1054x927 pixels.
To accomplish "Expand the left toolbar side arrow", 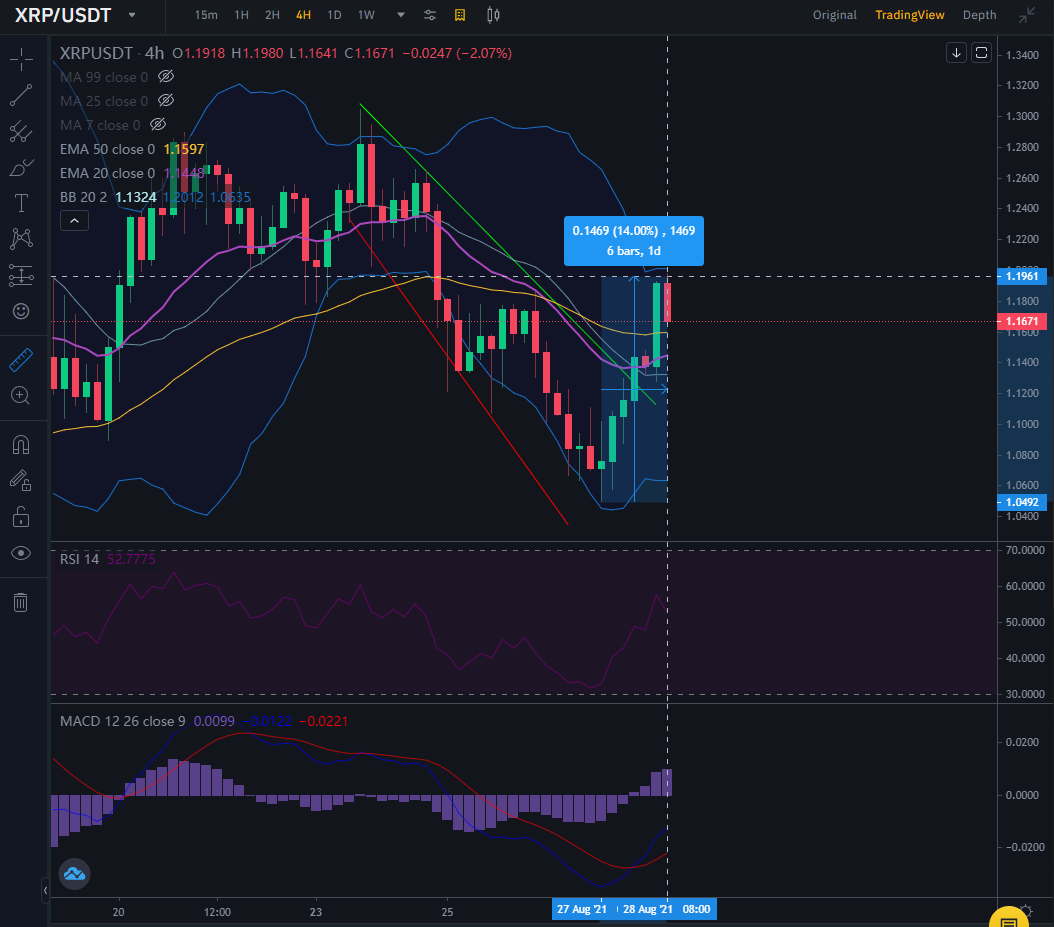I will (x=45, y=891).
